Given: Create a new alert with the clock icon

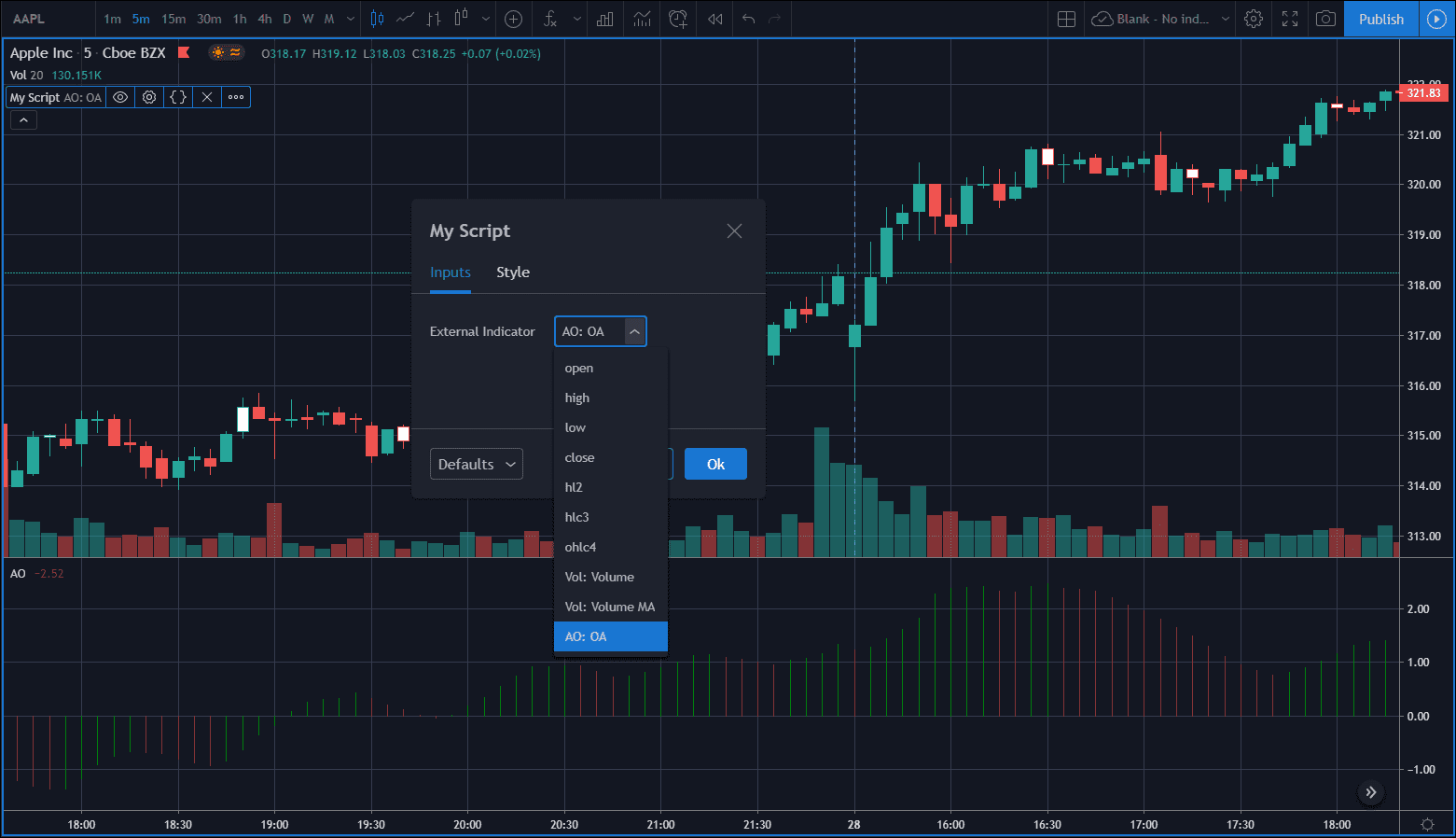Looking at the screenshot, I should click(678, 19).
